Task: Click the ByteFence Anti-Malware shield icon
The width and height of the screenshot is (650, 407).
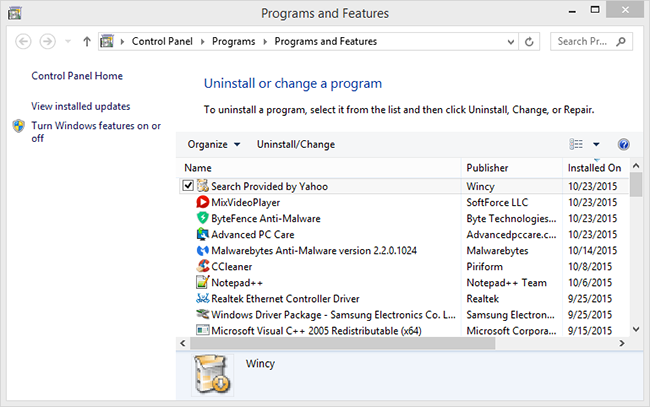Action: (x=203, y=218)
